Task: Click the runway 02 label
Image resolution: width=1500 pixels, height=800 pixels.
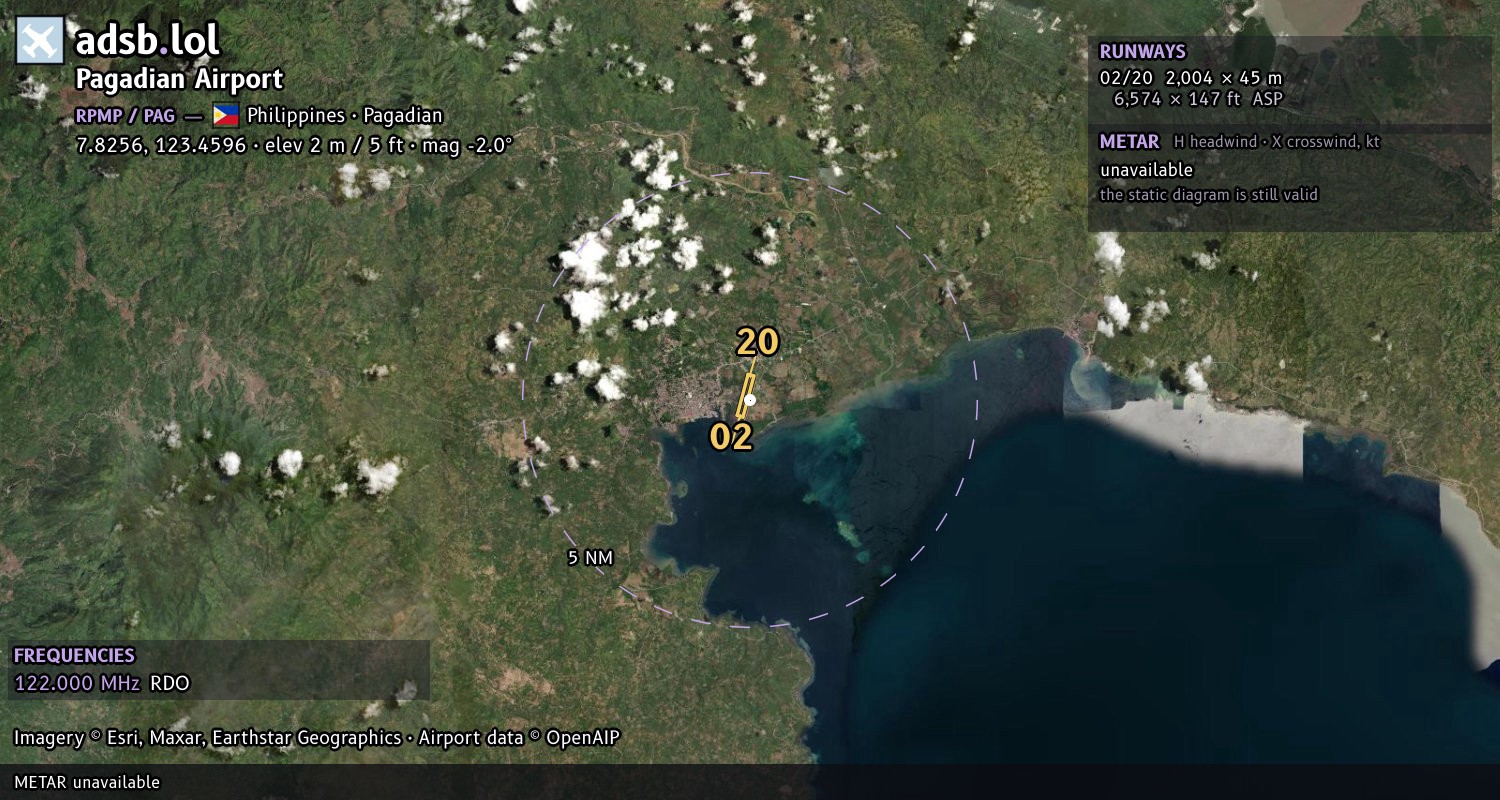Action: pos(731,437)
